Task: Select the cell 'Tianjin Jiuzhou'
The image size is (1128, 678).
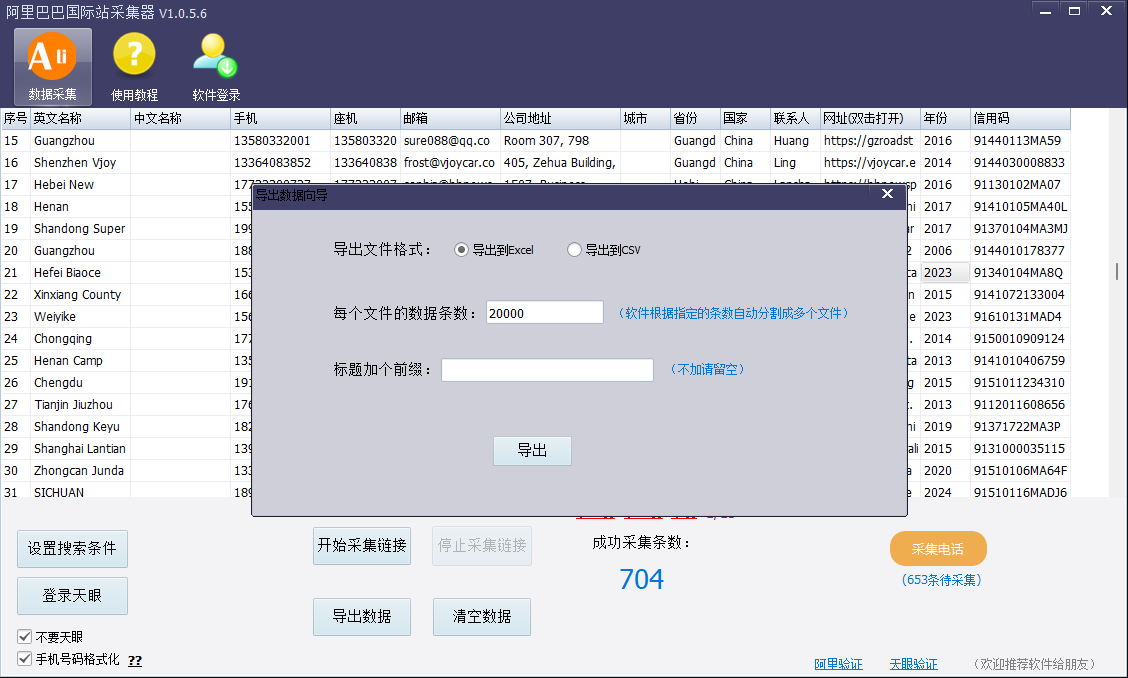Action: (x=81, y=404)
